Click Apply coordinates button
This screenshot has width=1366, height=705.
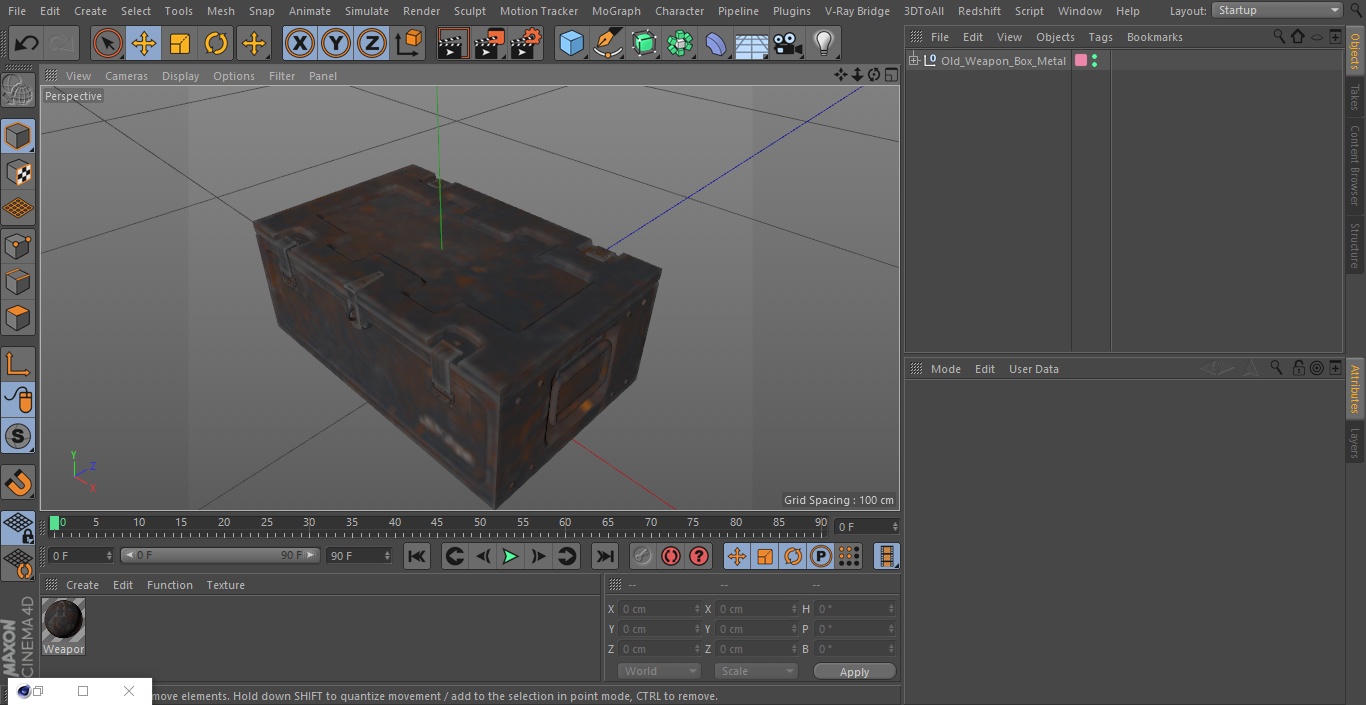point(854,671)
